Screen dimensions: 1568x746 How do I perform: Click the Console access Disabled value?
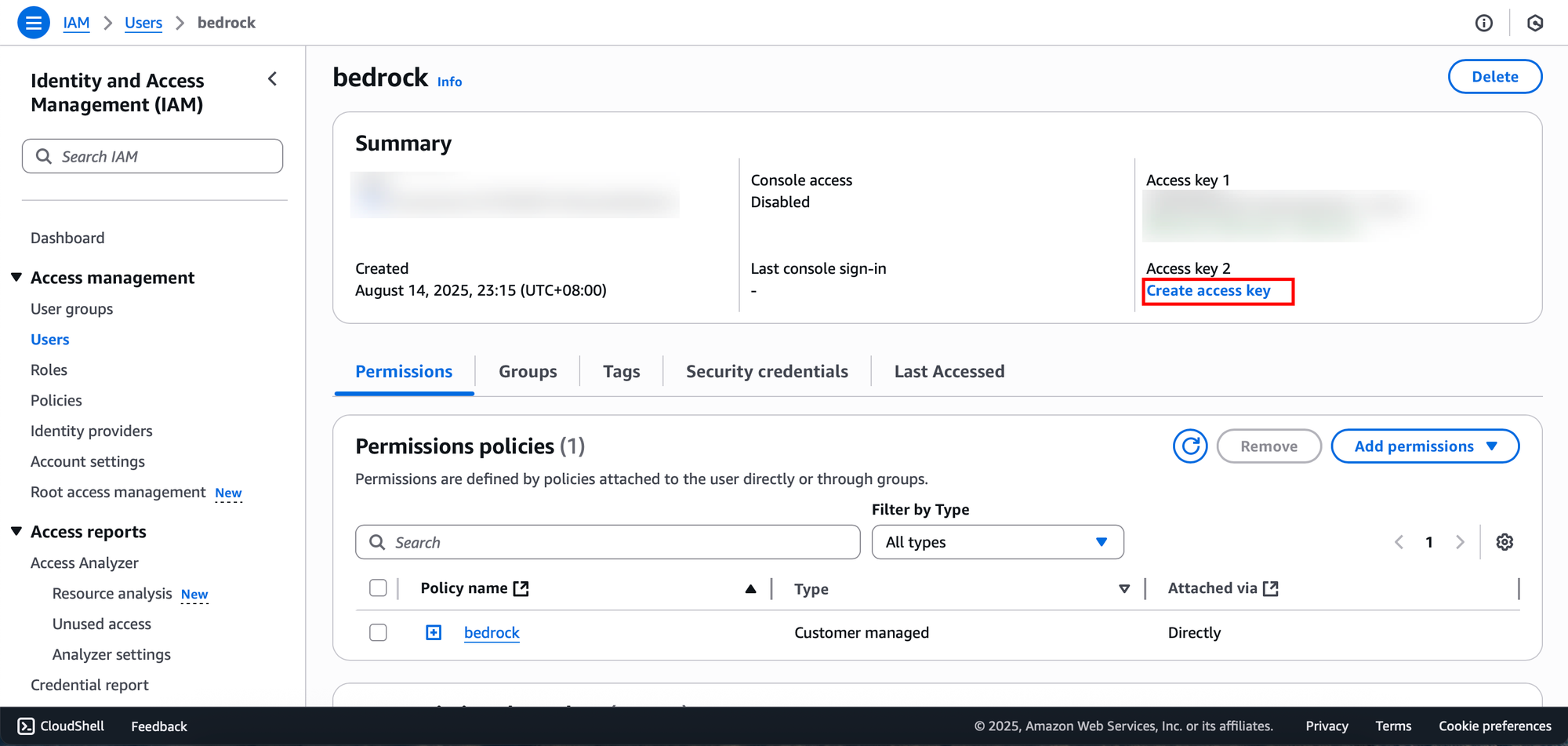(780, 202)
